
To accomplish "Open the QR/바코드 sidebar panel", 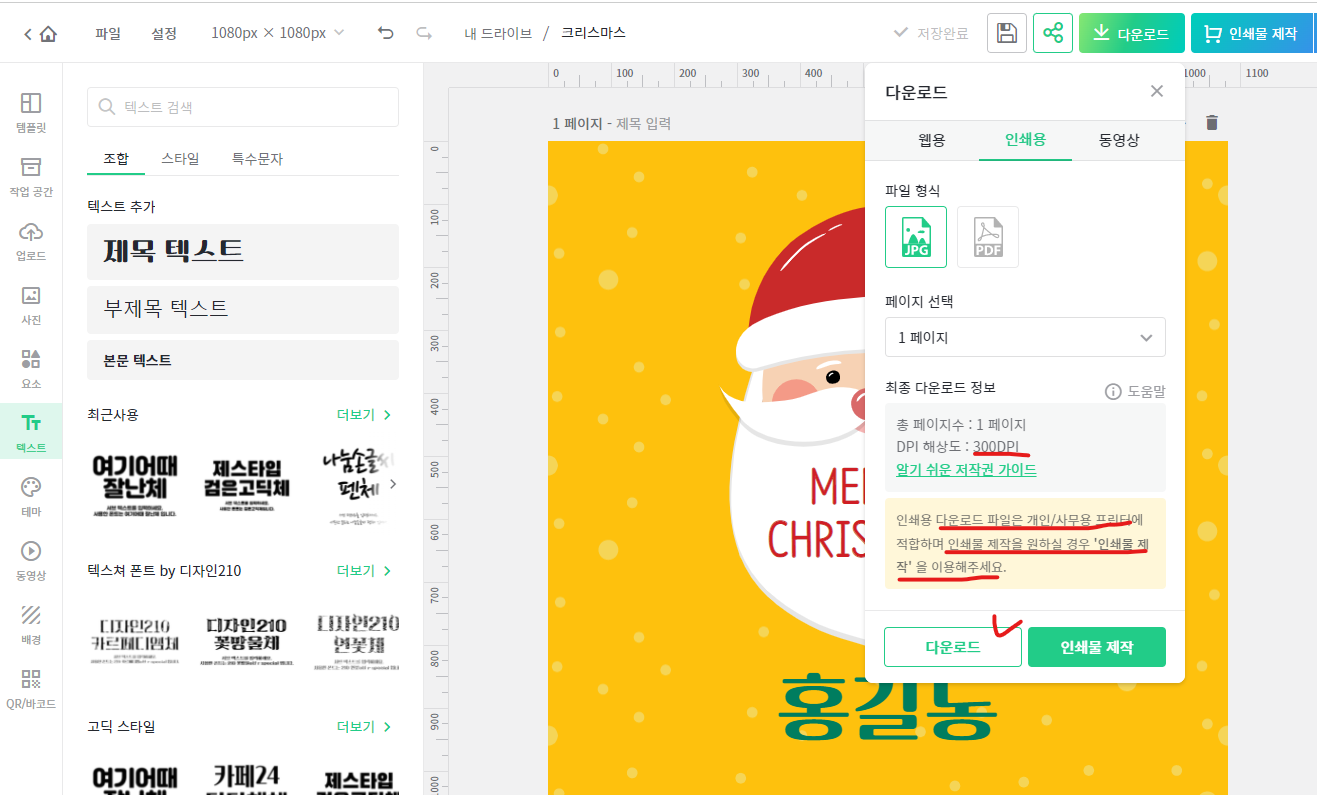I will pyautogui.click(x=31, y=688).
